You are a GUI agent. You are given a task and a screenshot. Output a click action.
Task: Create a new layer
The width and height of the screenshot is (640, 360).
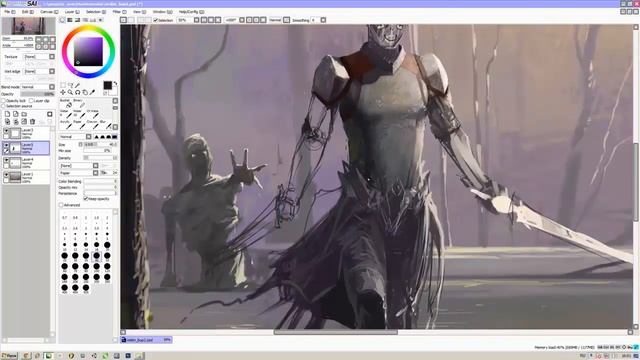tap(7, 114)
